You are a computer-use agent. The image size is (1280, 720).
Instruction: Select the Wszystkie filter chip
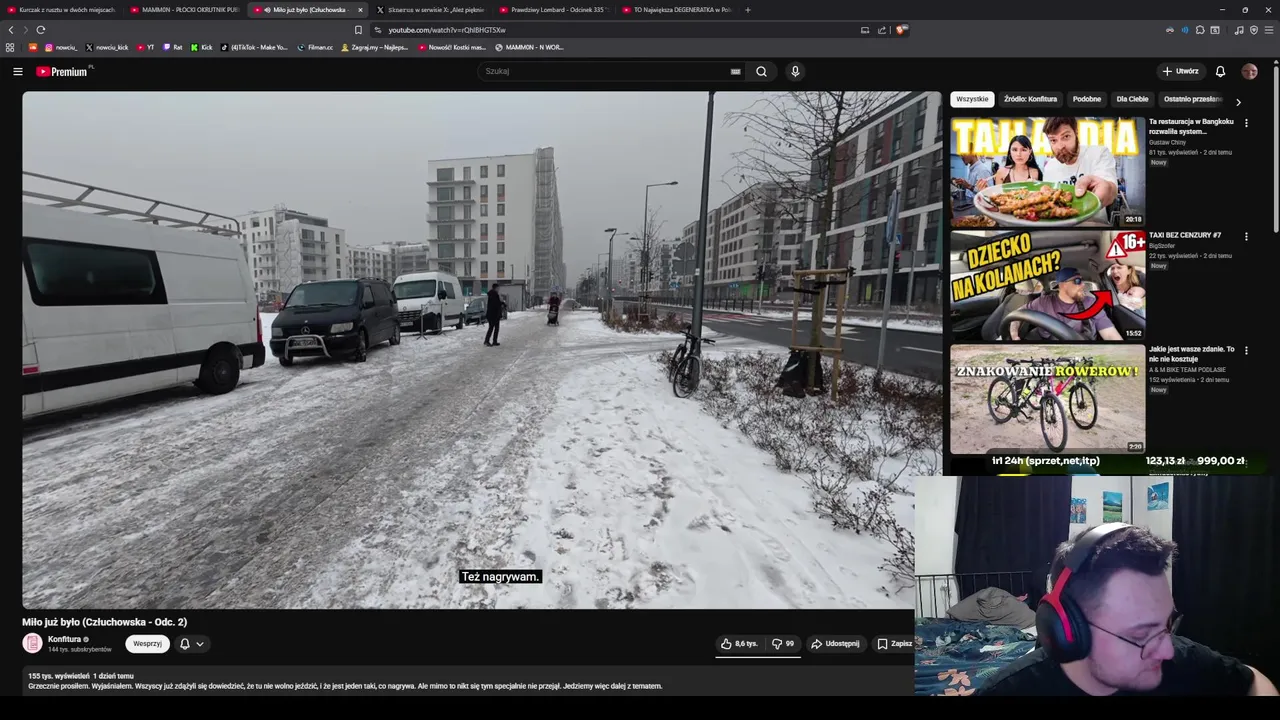[972, 99]
